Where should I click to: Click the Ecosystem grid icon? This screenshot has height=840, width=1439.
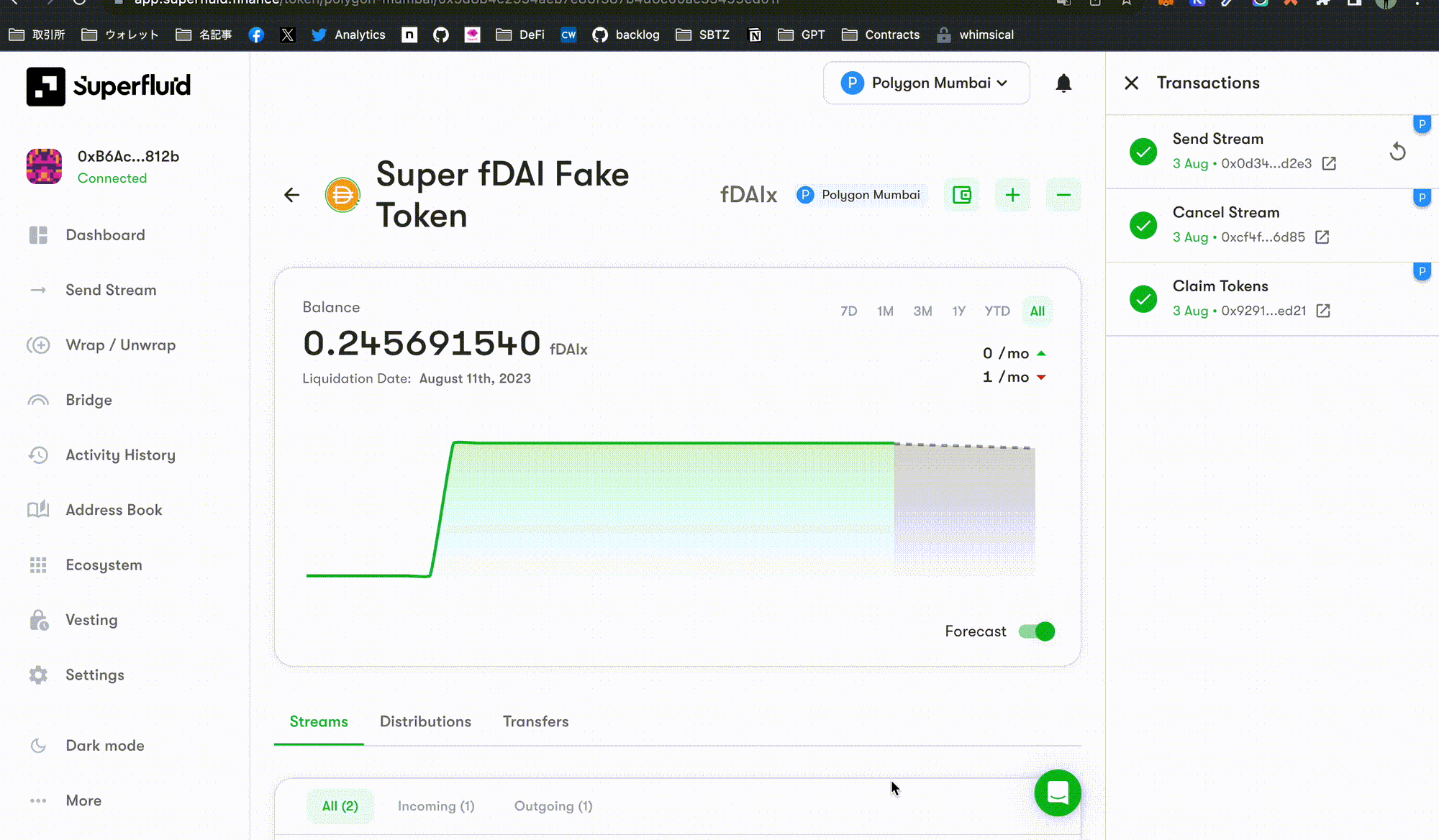[x=38, y=565]
